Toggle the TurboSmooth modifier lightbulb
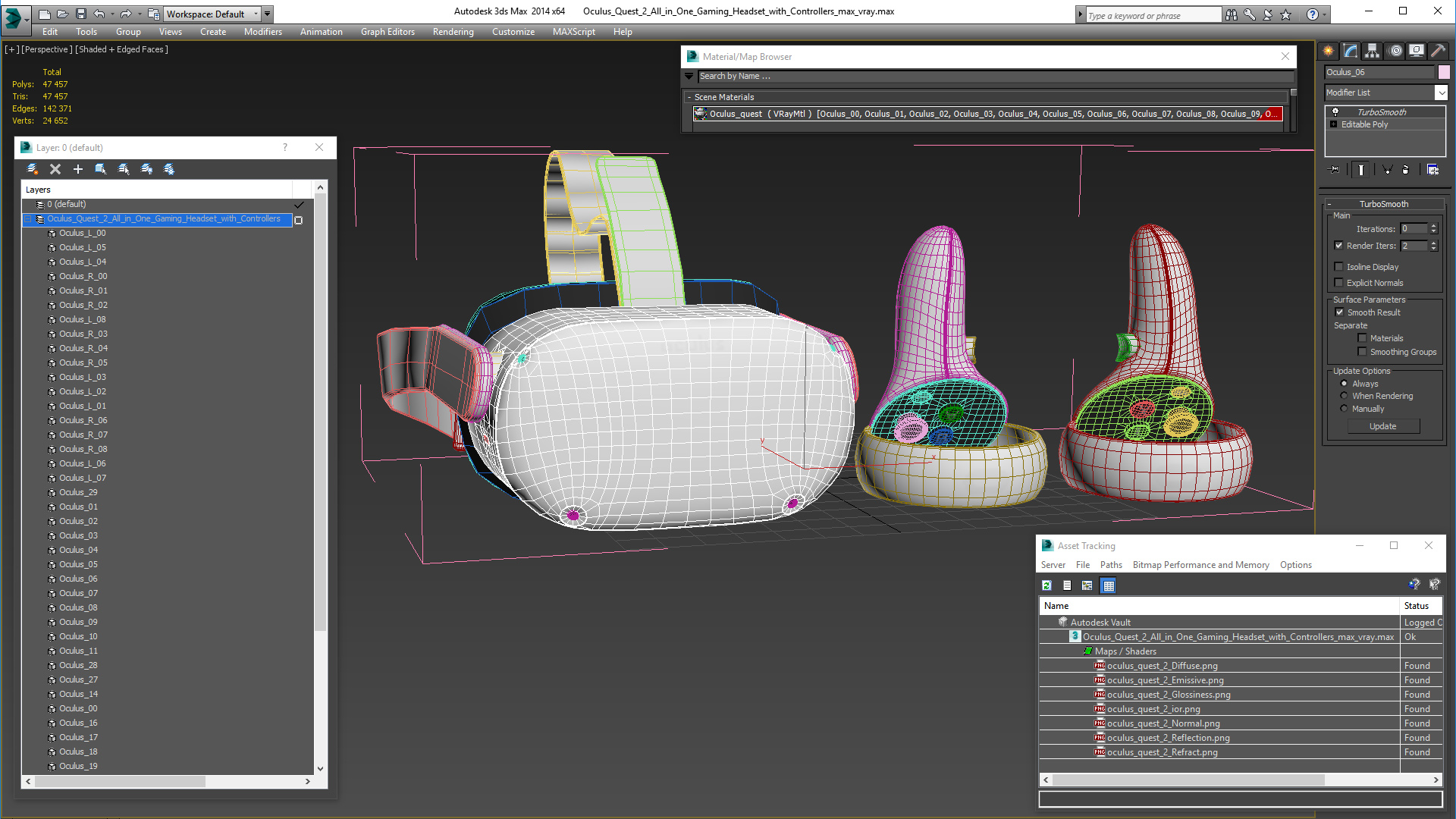 tap(1335, 111)
